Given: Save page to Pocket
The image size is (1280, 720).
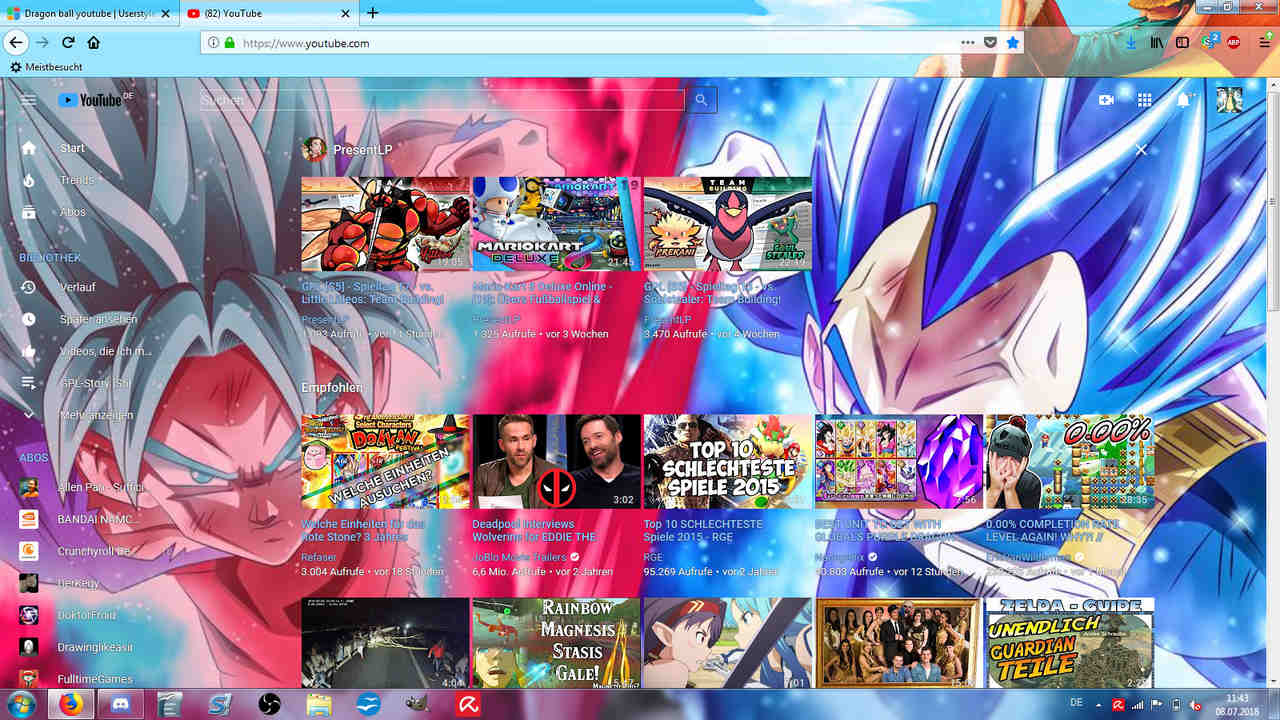Looking at the screenshot, I should [990, 43].
